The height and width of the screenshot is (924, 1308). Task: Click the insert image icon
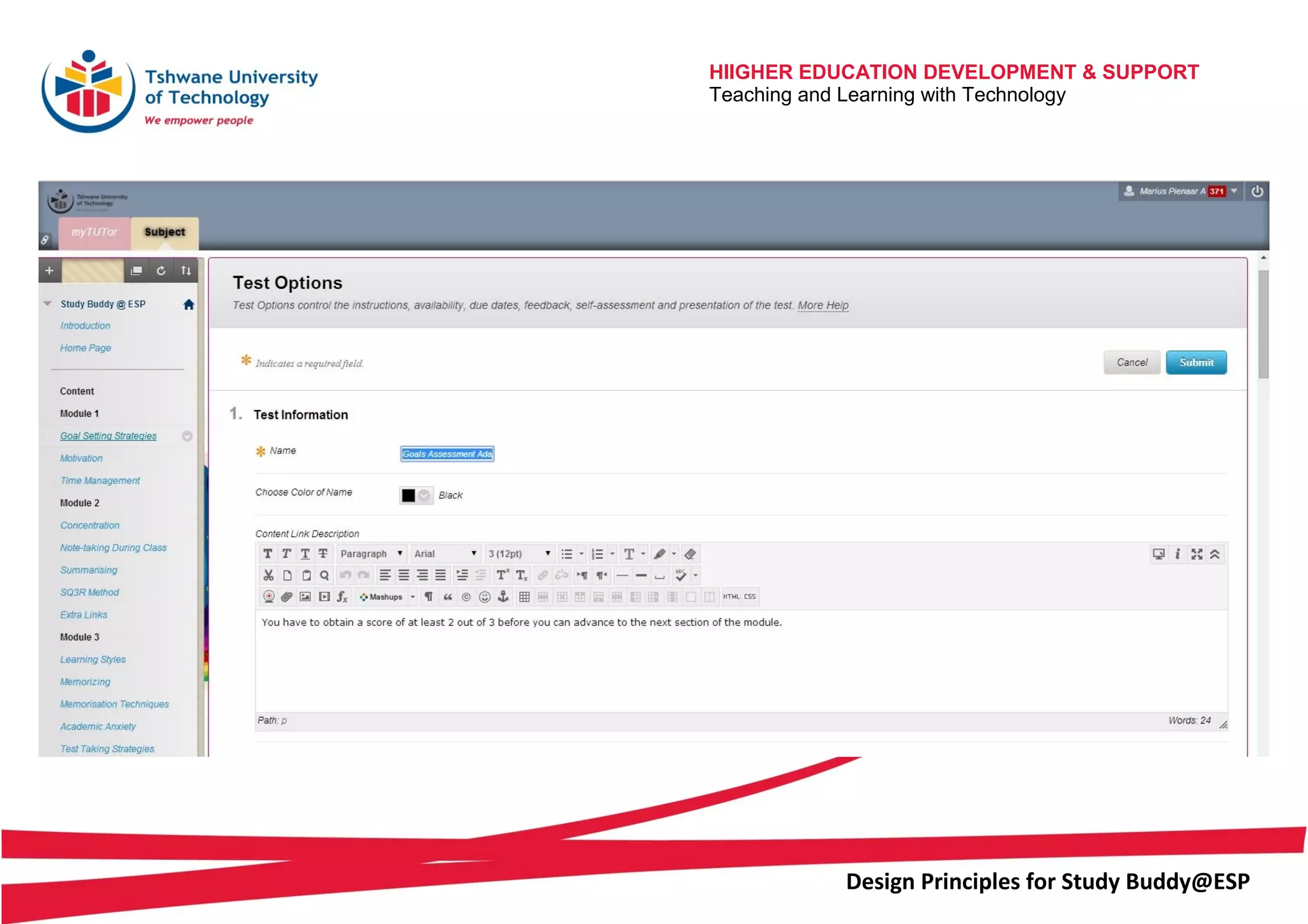(305, 597)
